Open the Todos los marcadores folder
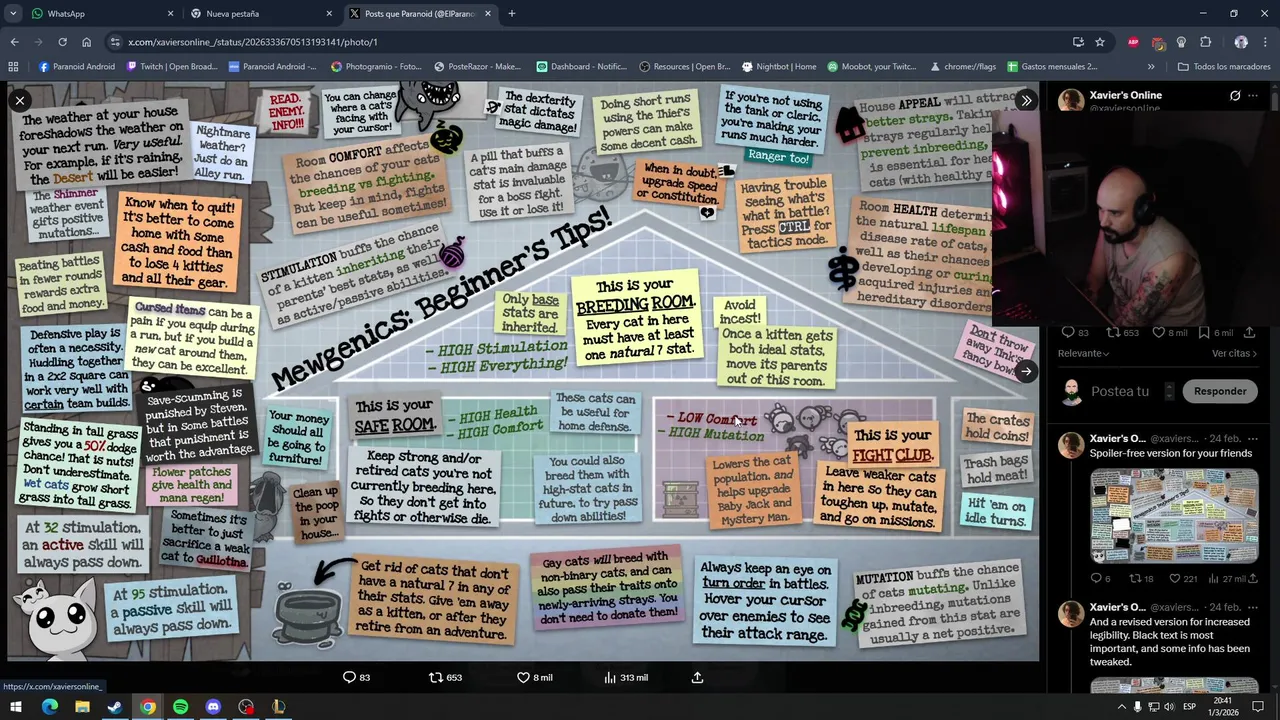This screenshot has height=720, width=1280. [1224, 67]
